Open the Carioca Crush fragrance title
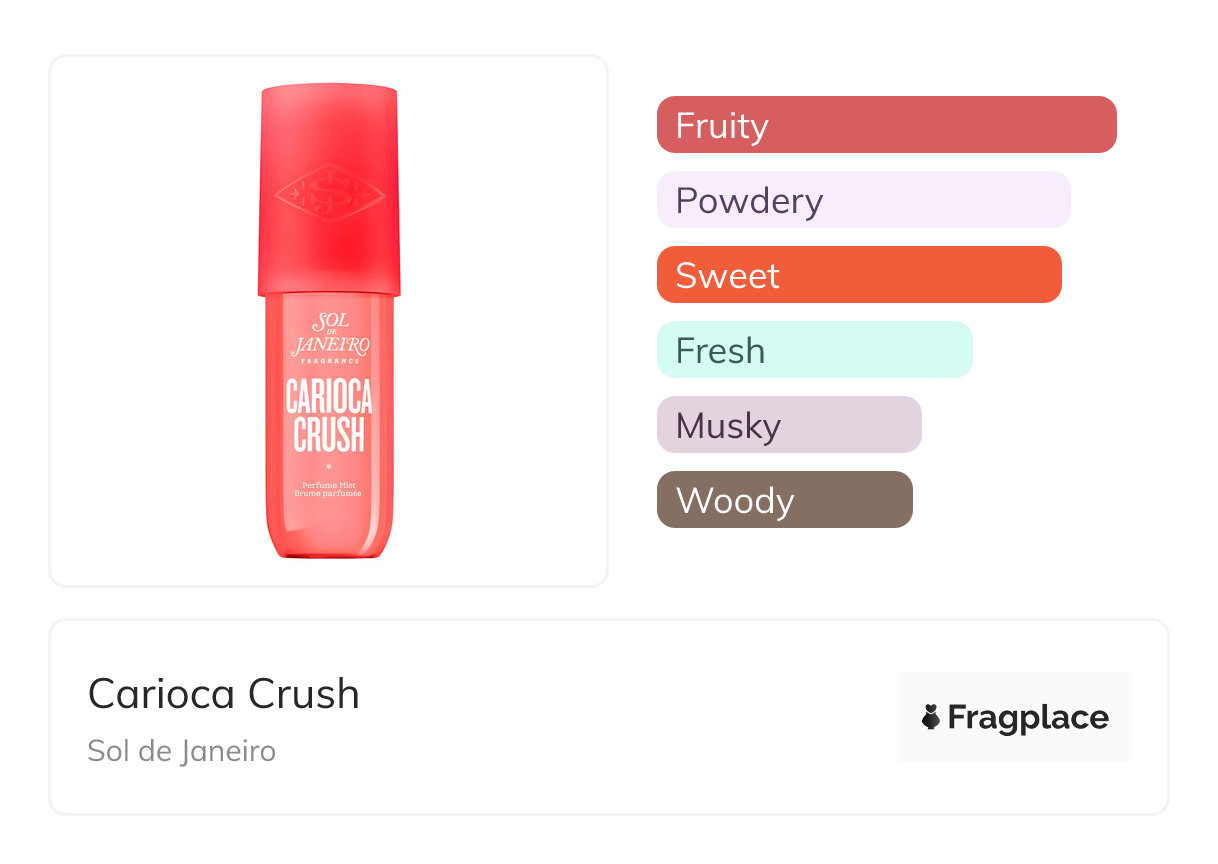This screenshot has width=1218, height=864. (x=223, y=693)
